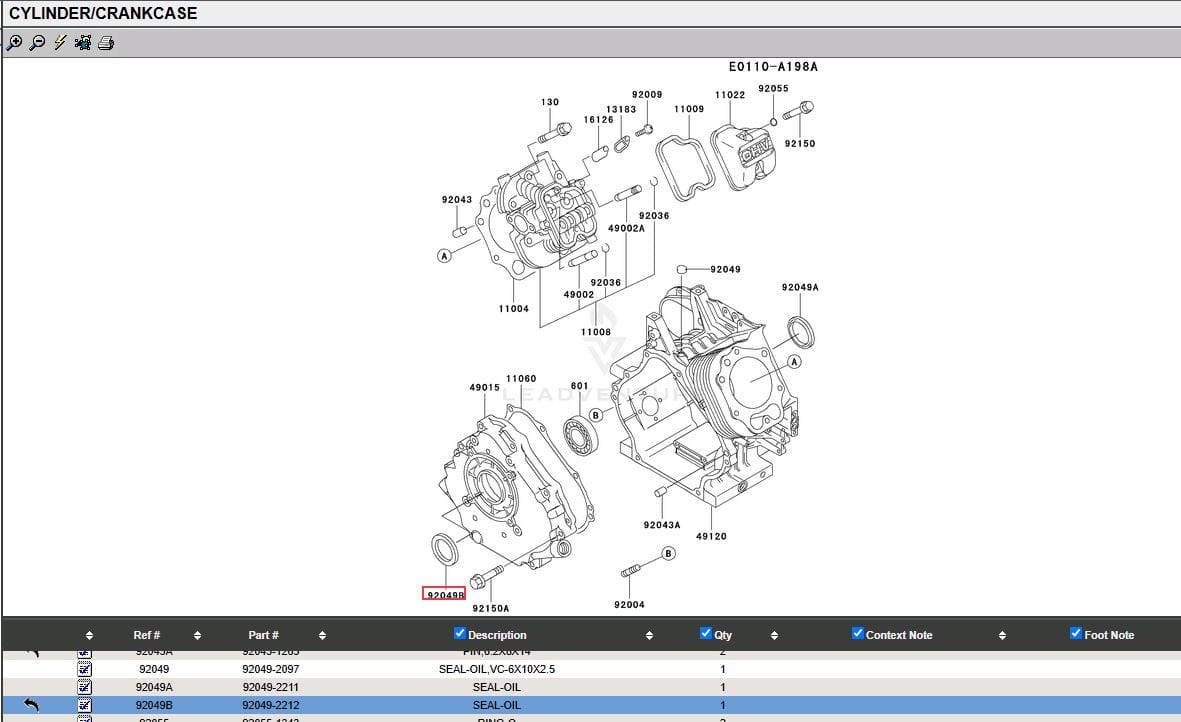Click sort arrows right of Description header
Screen dimensions: 1181x722
click(x=649, y=635)
